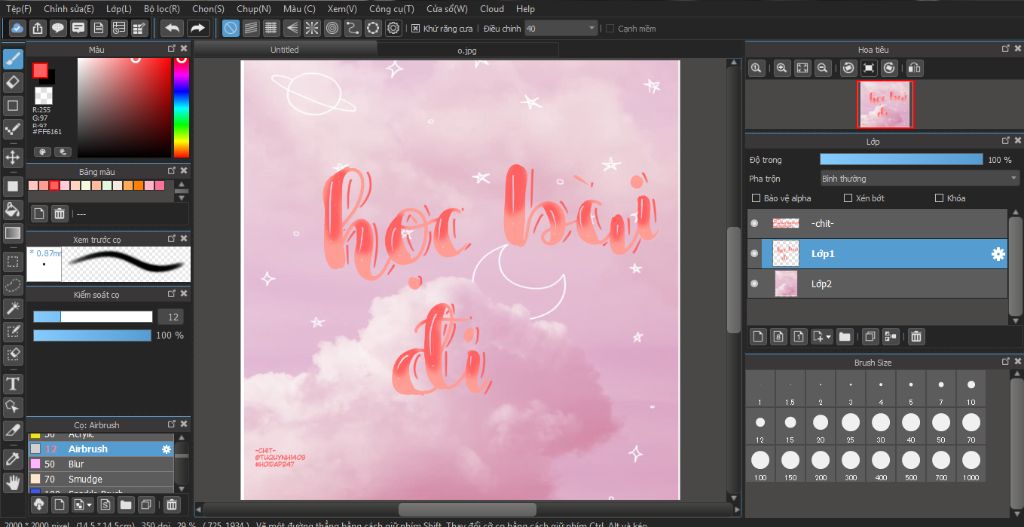Open the Chỉnh sửa(E) menu
This screenshot has height=527, width=1024.
tap(69, 8)
